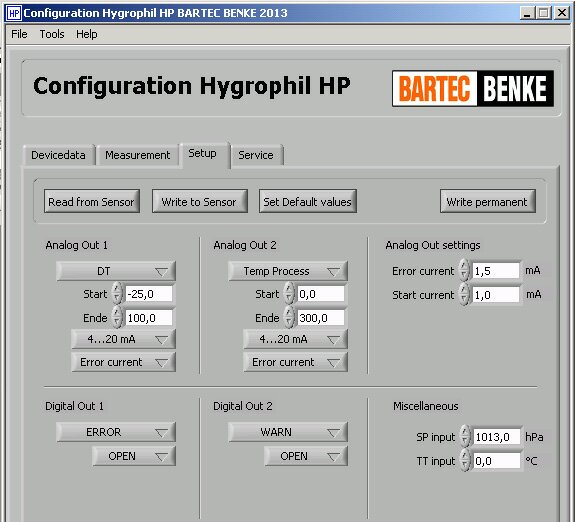Click Start current field 1,0
The height and width of the screenshot is (522, 575).
[x=496, y=295]
